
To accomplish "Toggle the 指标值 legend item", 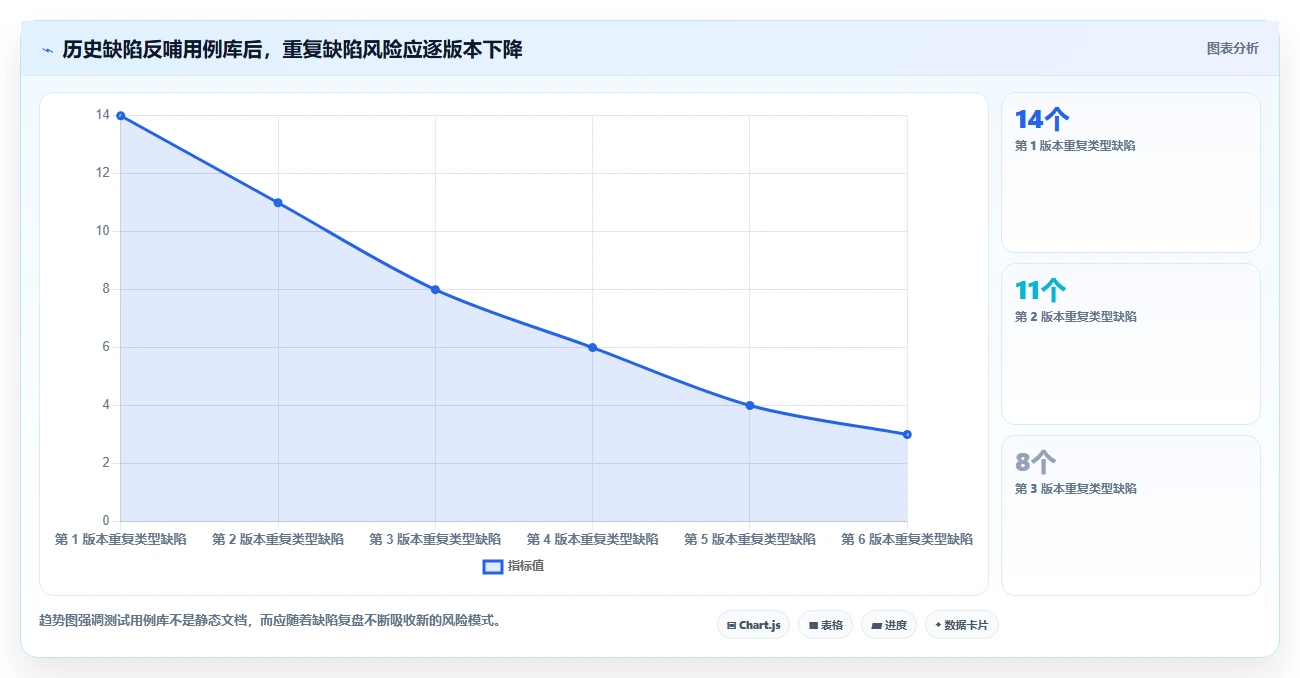I will click(x=513, y=566).
